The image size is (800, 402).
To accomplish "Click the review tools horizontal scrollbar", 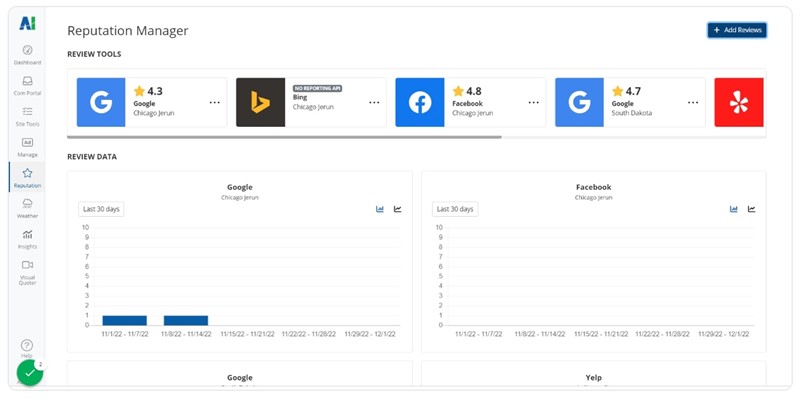I will [x=284, y=137].
